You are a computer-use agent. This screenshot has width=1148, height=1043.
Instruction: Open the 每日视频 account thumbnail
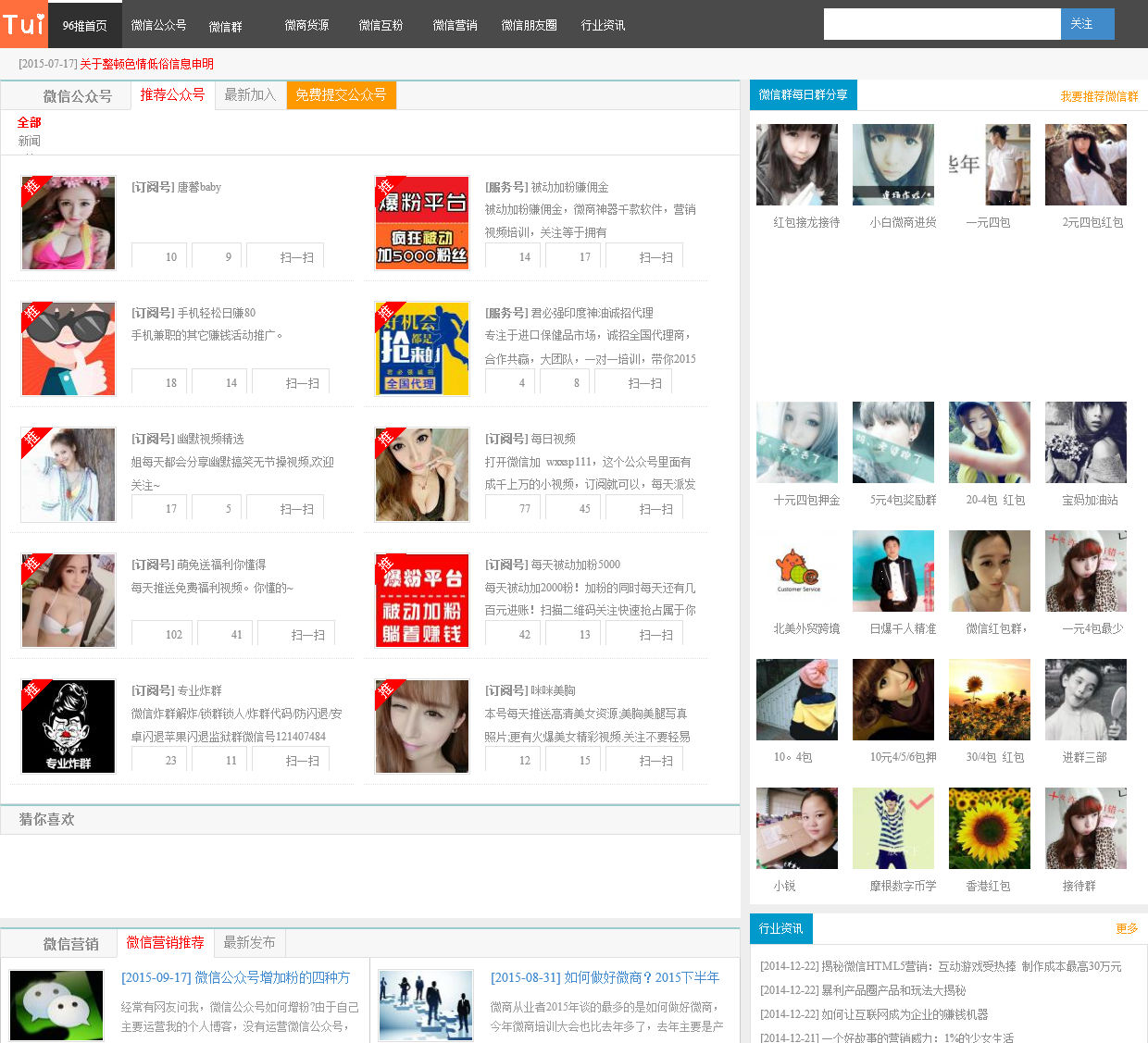point(422,475)
